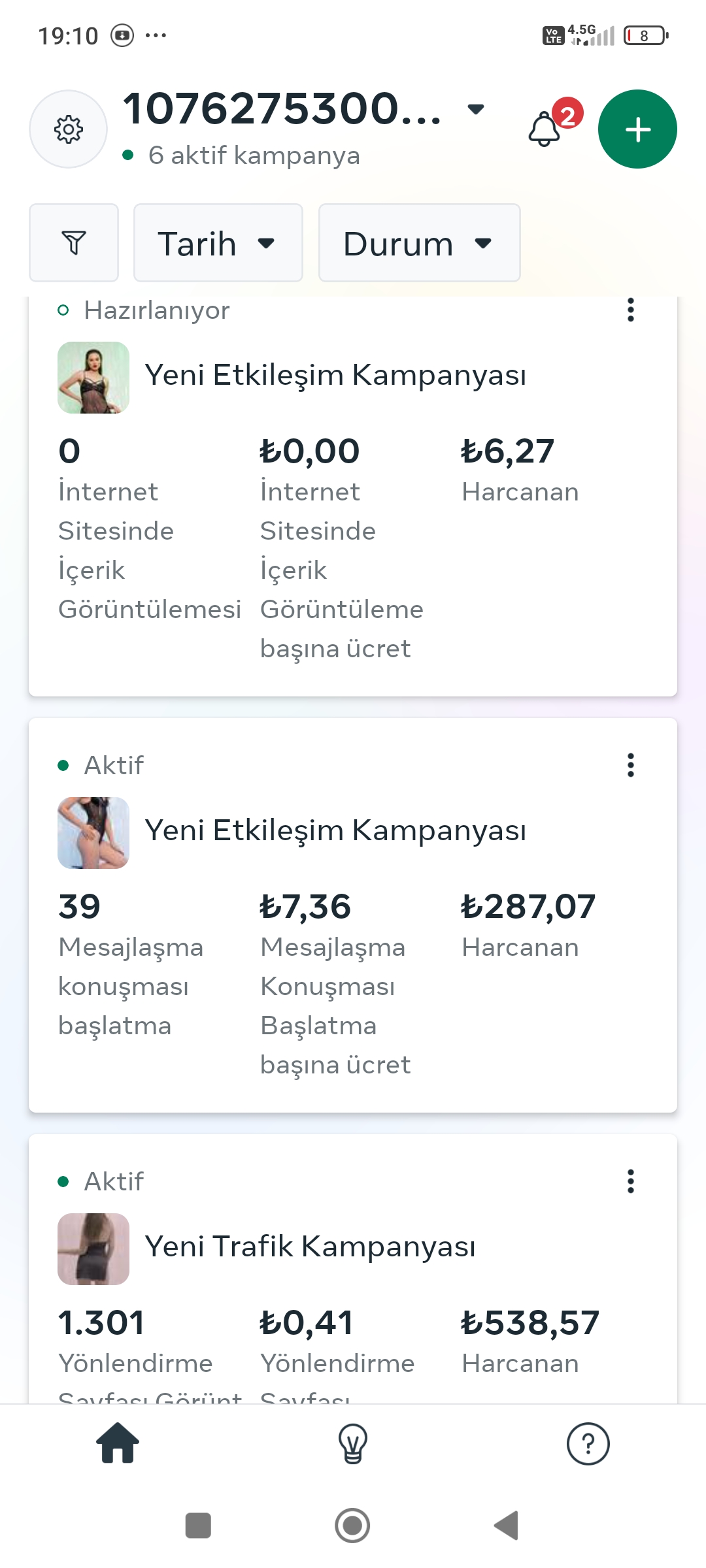The width and height of the screenshot is (706, 1568).
Task: Open the Hazırlanıyor Yeni Etkileşim Kampanyası title
Action: (x=335, y=376)
